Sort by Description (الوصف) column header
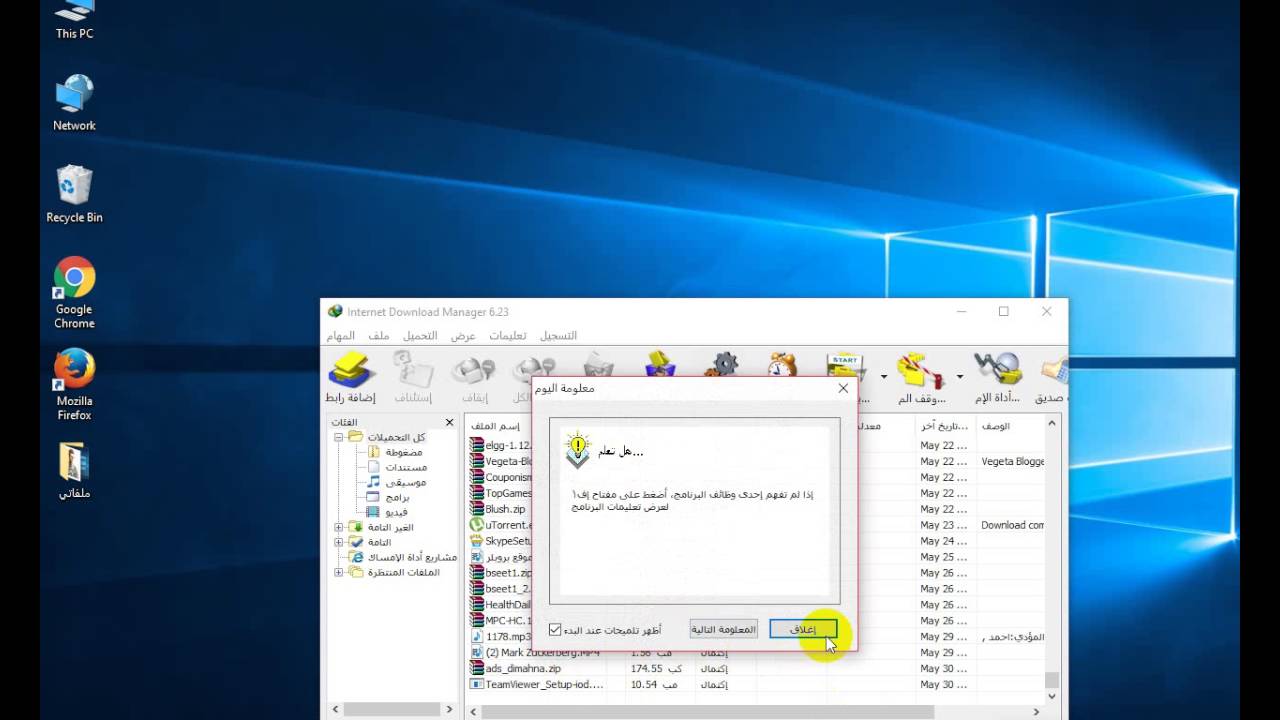This screenshot has height=720, width=1280. pyautogui.click(x=1012, y=426)
